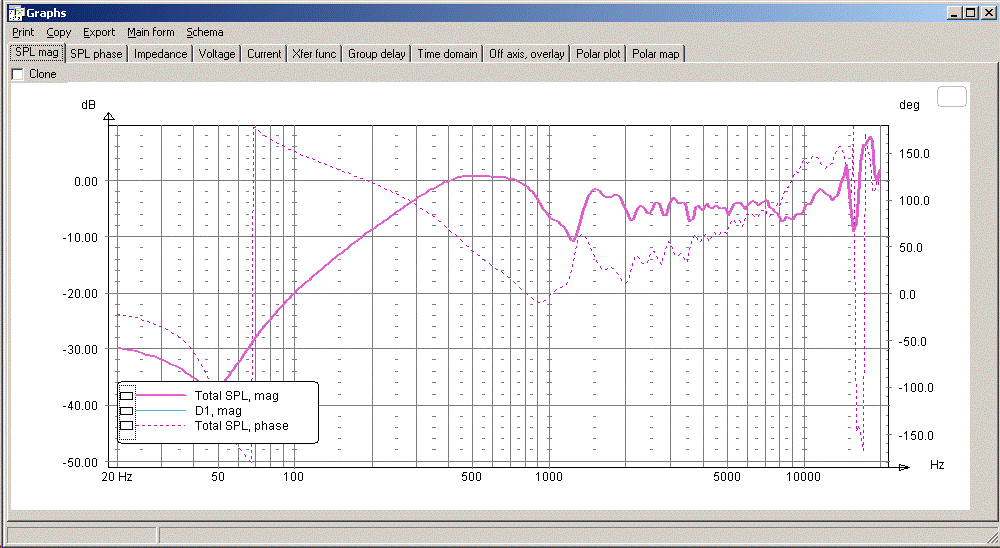
Task: Click the D1, mag legend label
Action: pyautogui.click(x=218, y=411)
